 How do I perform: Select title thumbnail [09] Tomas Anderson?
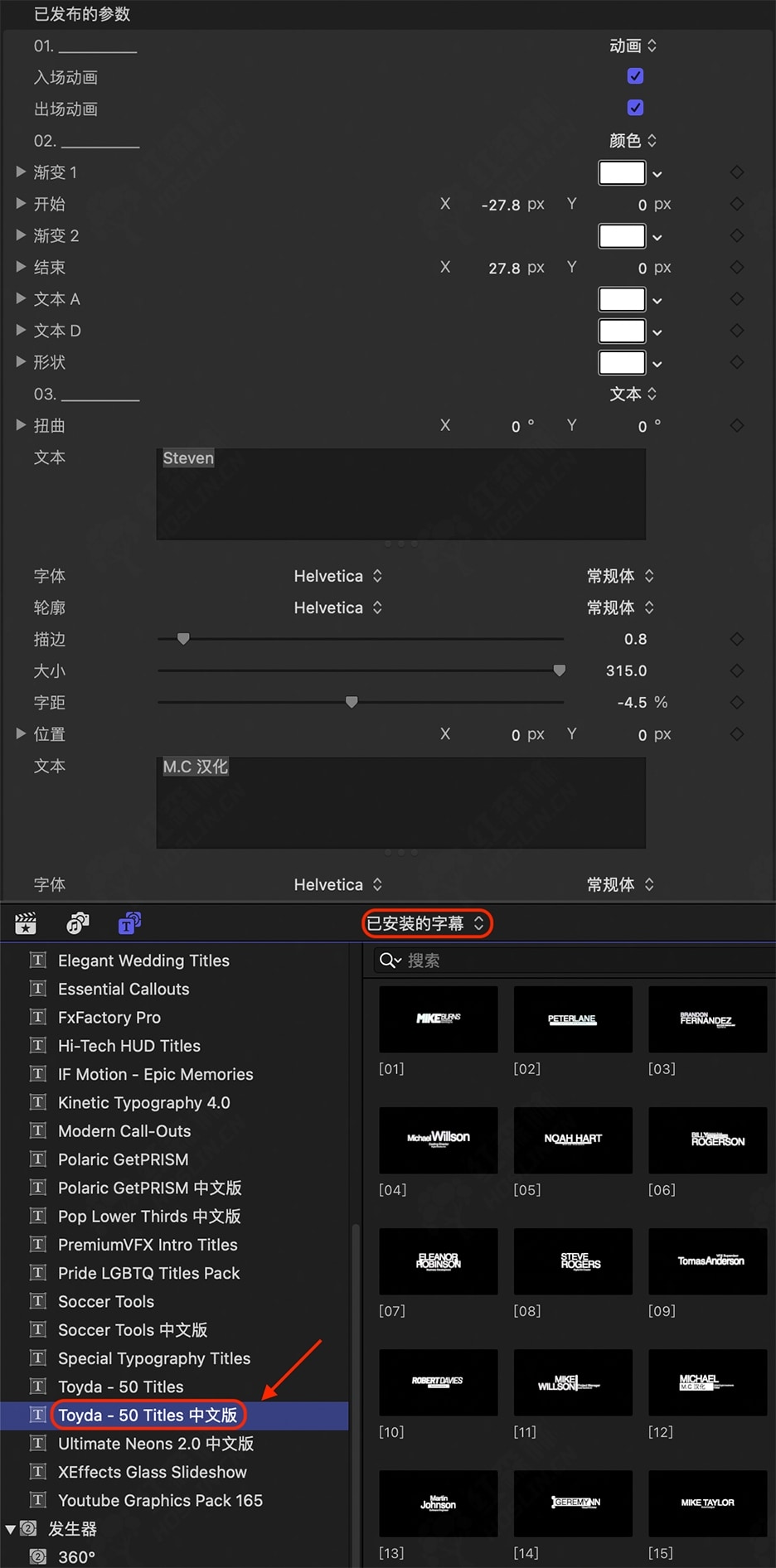point(707,1261)
